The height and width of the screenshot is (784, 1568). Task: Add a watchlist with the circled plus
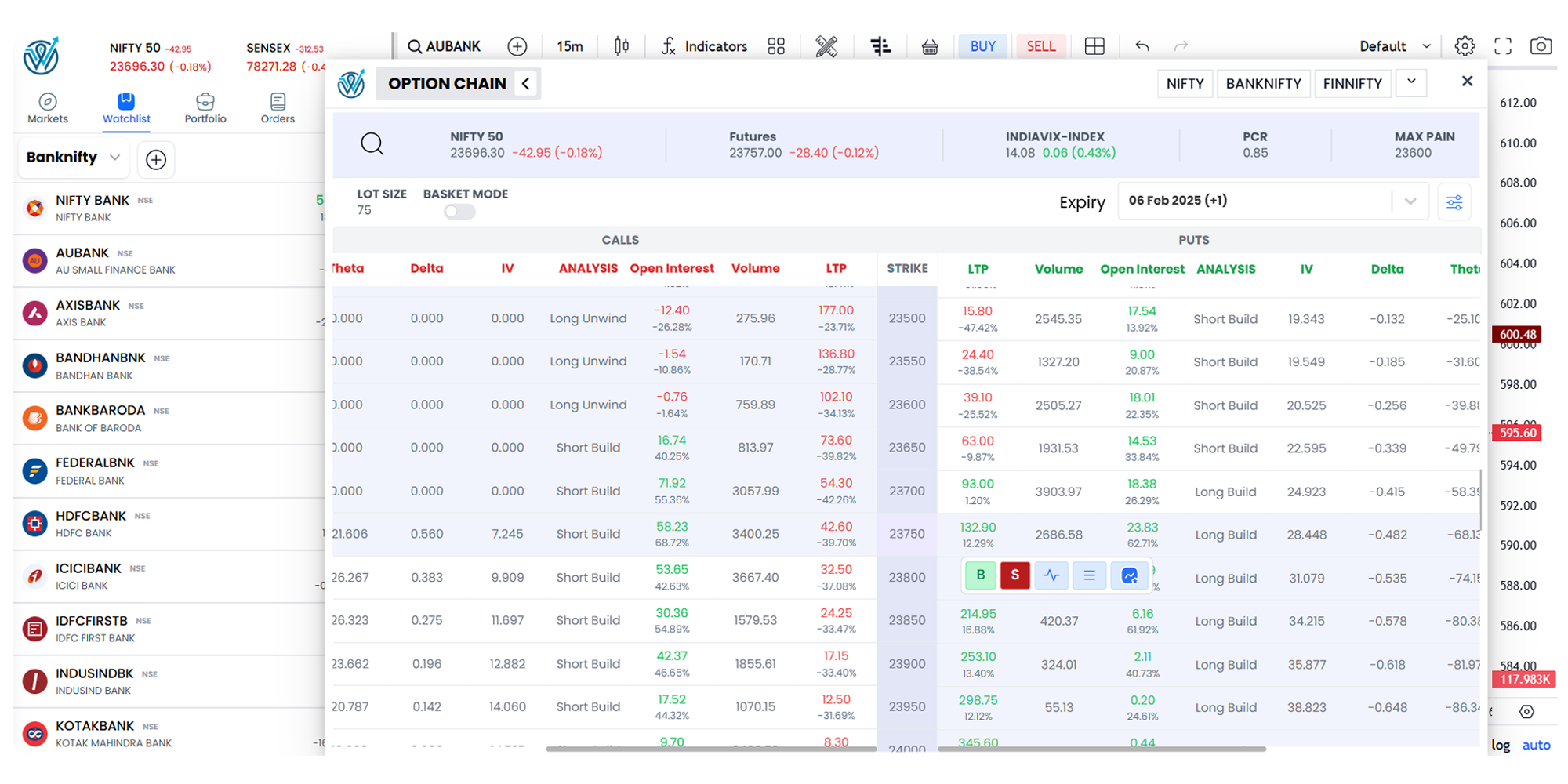pos(156,160)
